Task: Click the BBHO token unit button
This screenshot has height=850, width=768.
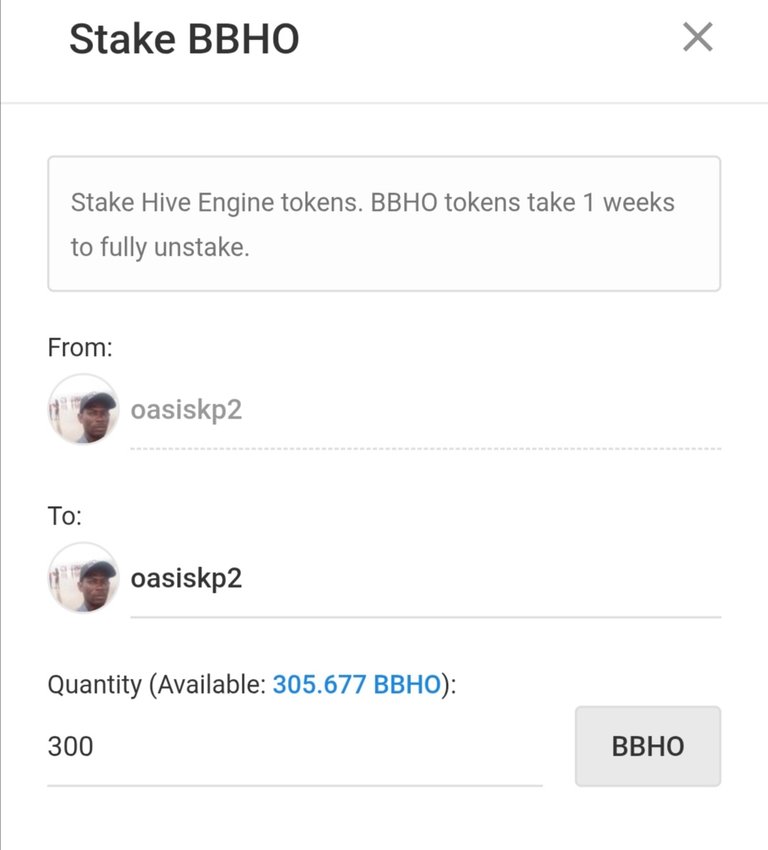Action: pos(648,746)
